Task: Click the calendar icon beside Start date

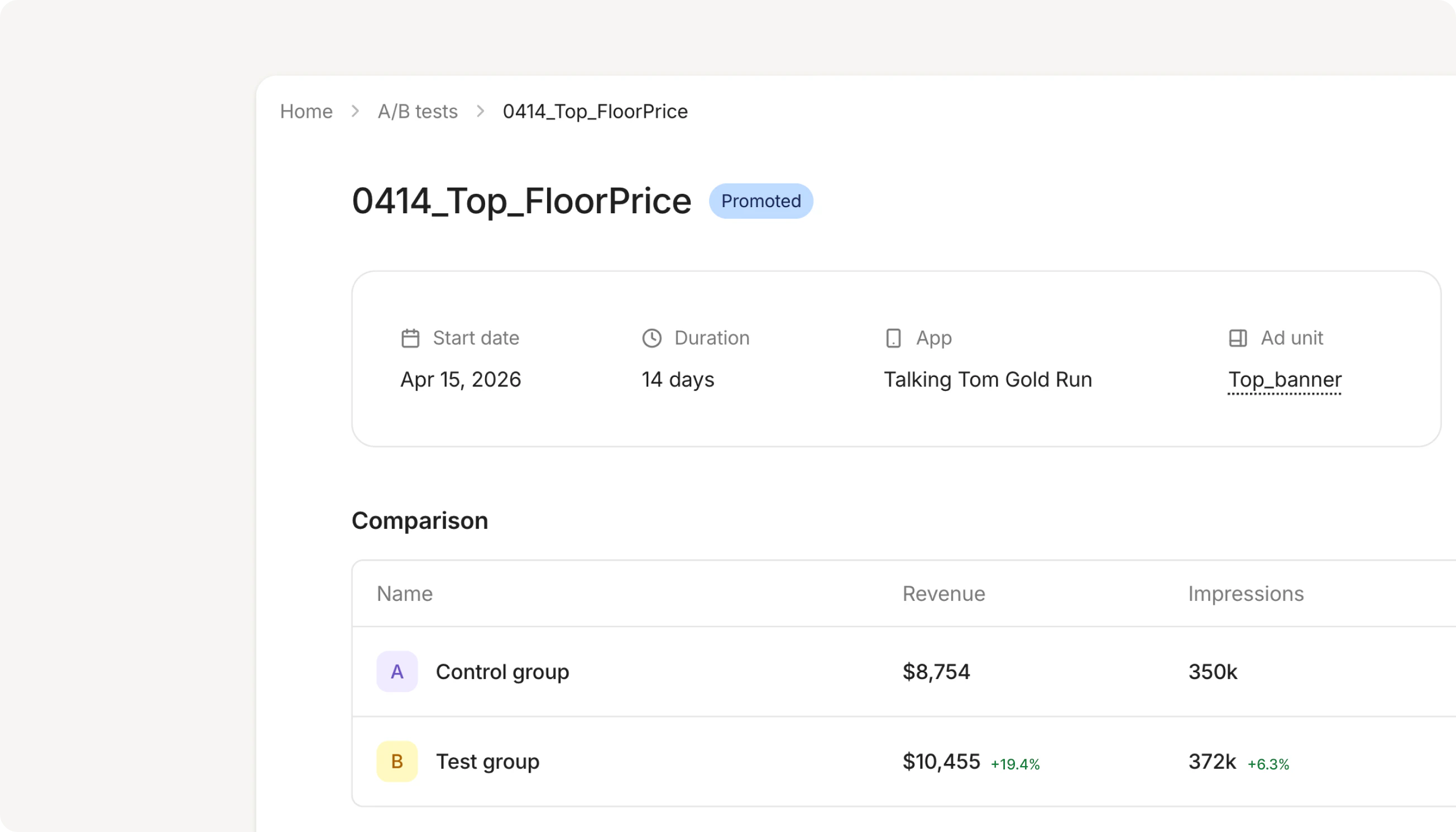Action: point(410,338)
